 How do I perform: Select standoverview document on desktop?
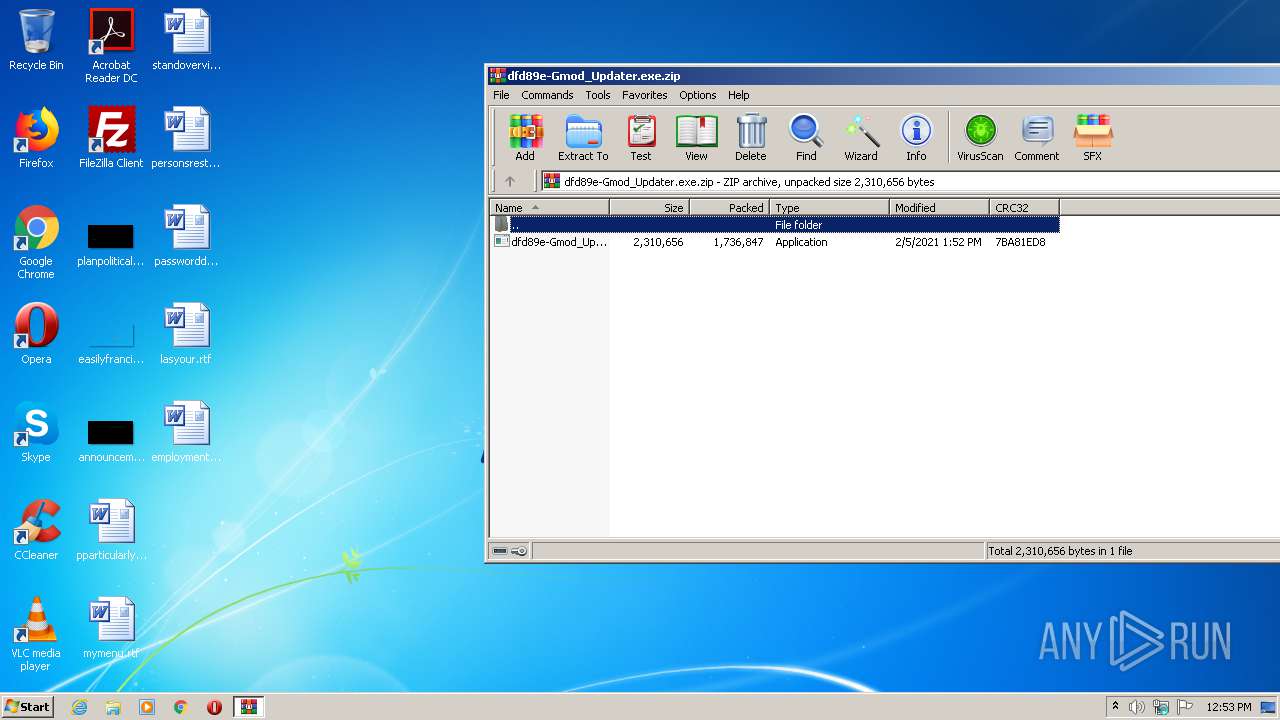point(186,40)
